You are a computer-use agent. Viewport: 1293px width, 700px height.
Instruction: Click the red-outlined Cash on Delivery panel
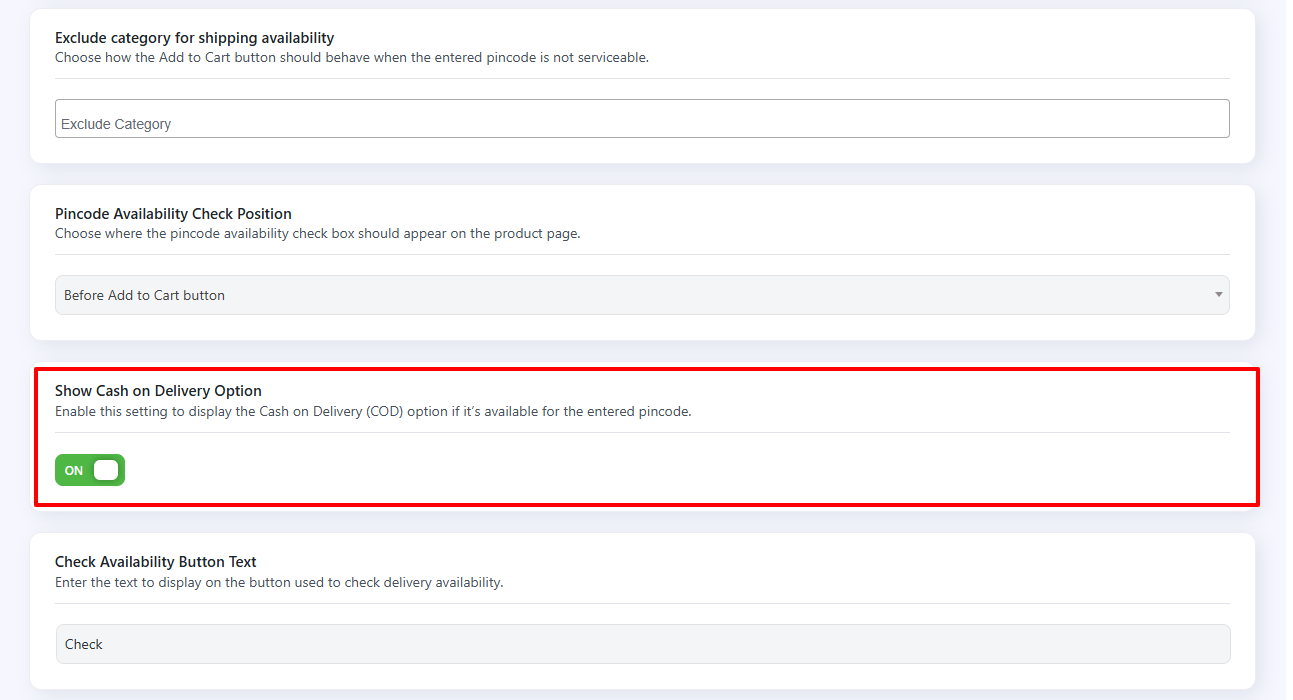tap(700, 470)
